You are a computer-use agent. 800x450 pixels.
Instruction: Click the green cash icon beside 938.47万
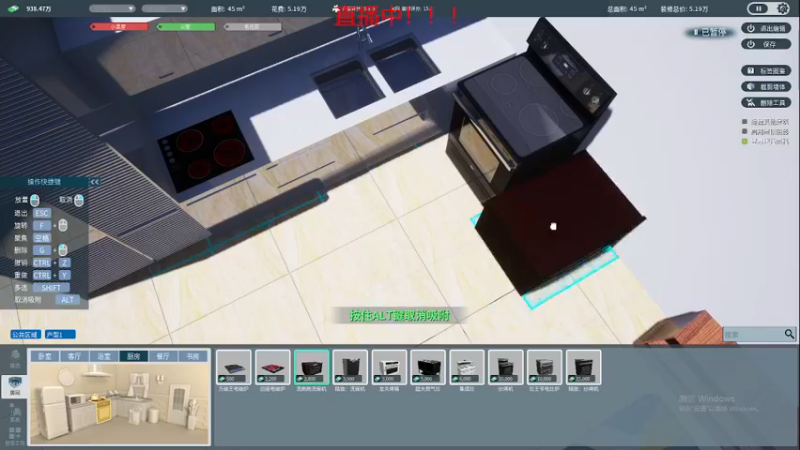13,9
